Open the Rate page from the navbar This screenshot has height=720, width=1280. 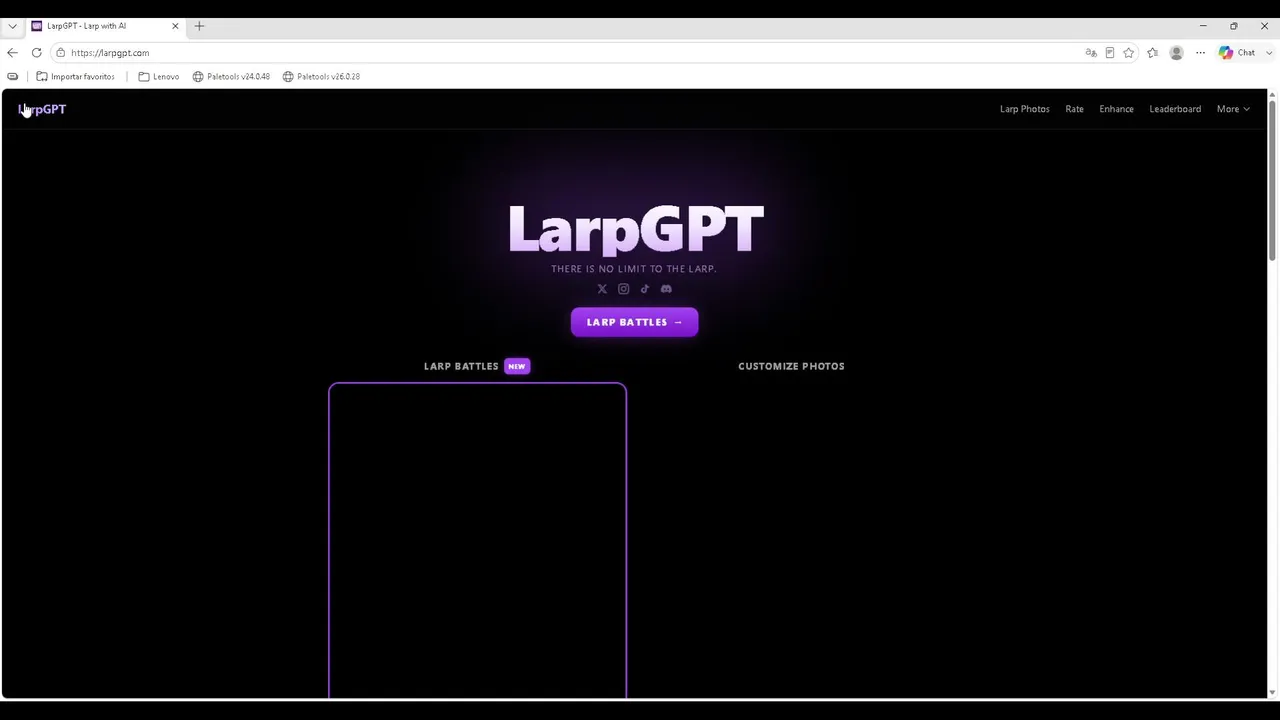pyautogui.click(x=1074, y=109)
